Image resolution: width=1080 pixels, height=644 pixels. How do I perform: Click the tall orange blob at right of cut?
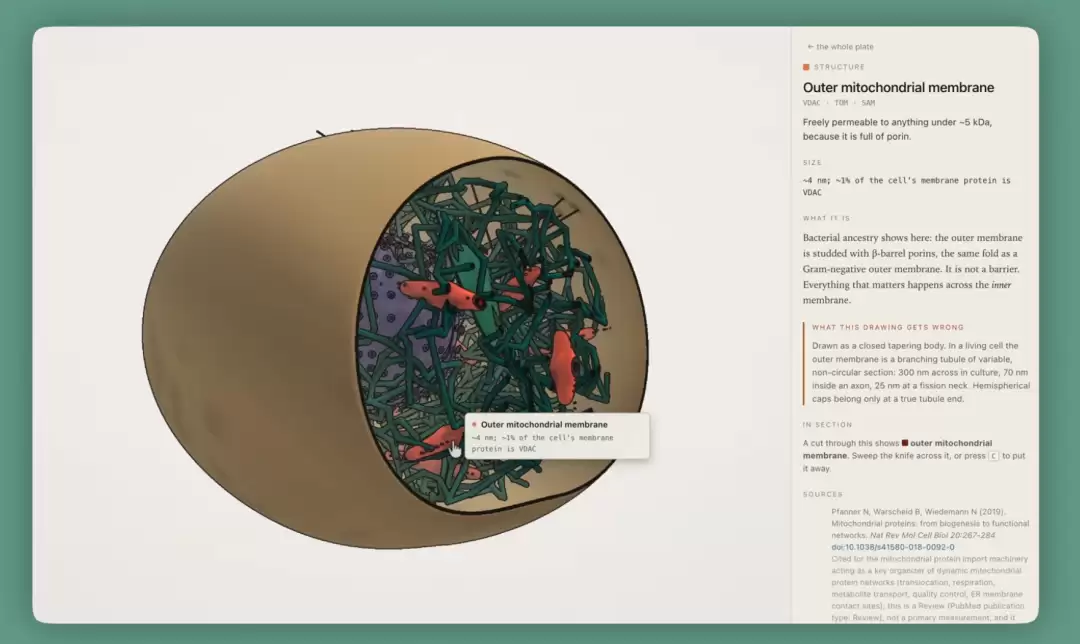563,367
